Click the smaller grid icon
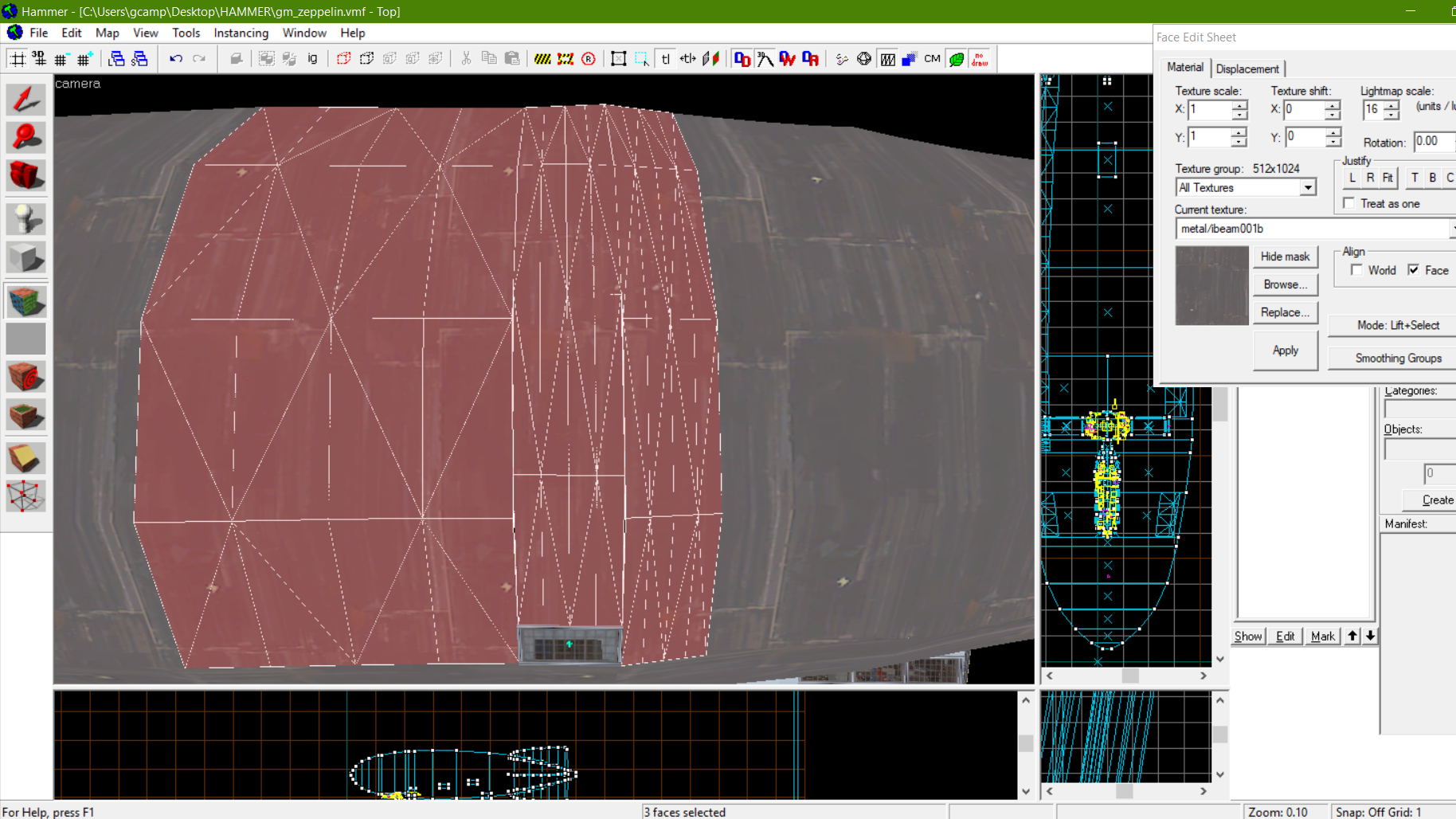 tap(61, 59)
